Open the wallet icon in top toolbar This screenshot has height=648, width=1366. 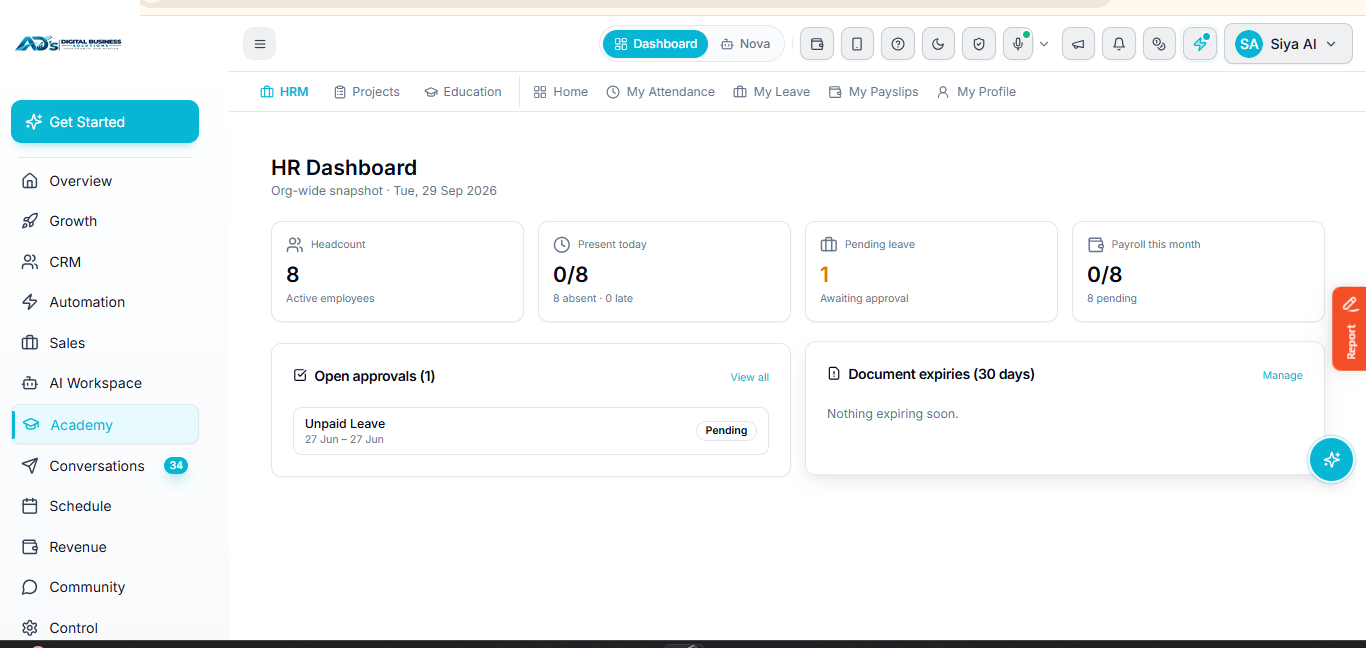click(x=817, y=44)
